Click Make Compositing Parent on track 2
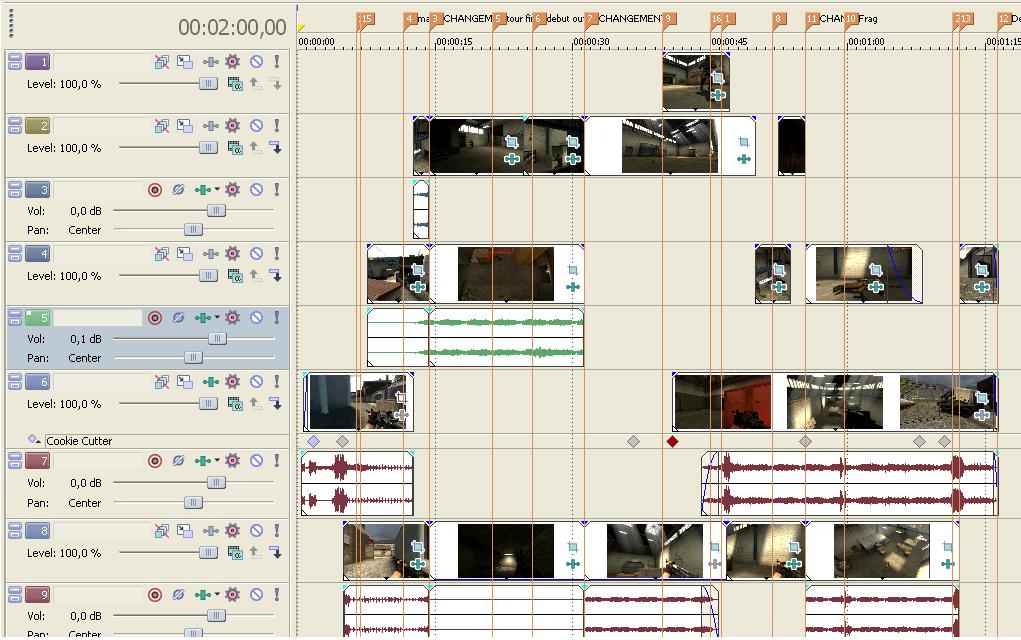Screen dimensions: 1021x640 pyautogui.click(x=256, y=148)
